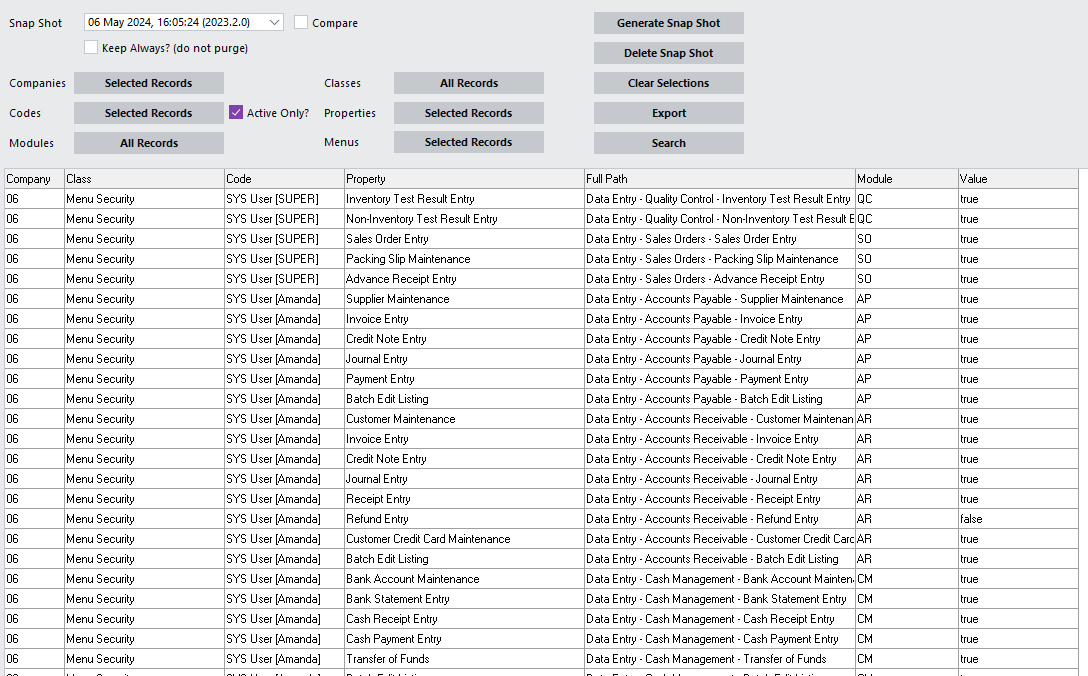Select the Supplier Maintenance property cell
The image size is (1088, 676).
(x=464, y=298)
